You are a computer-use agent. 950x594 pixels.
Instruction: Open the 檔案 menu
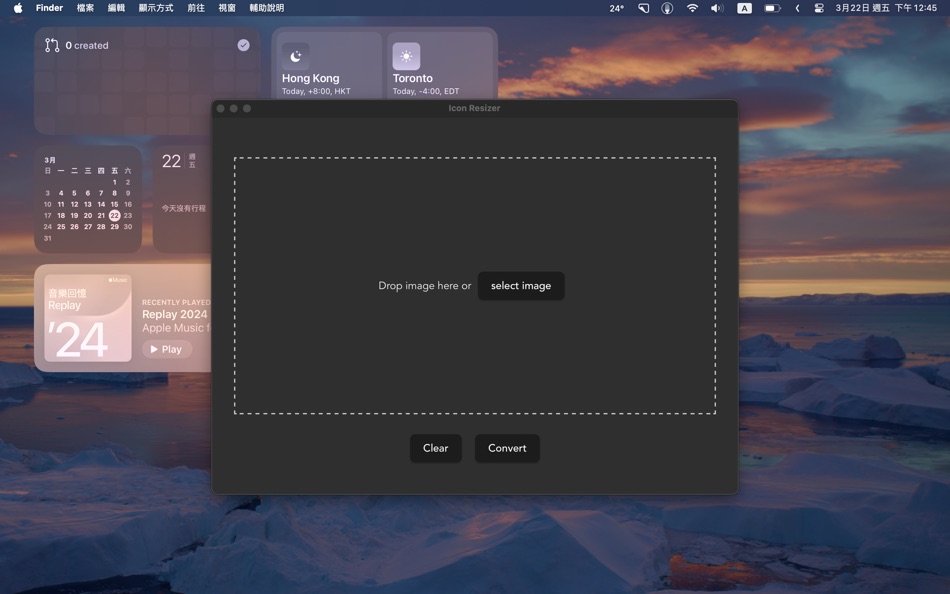point(85,8)
